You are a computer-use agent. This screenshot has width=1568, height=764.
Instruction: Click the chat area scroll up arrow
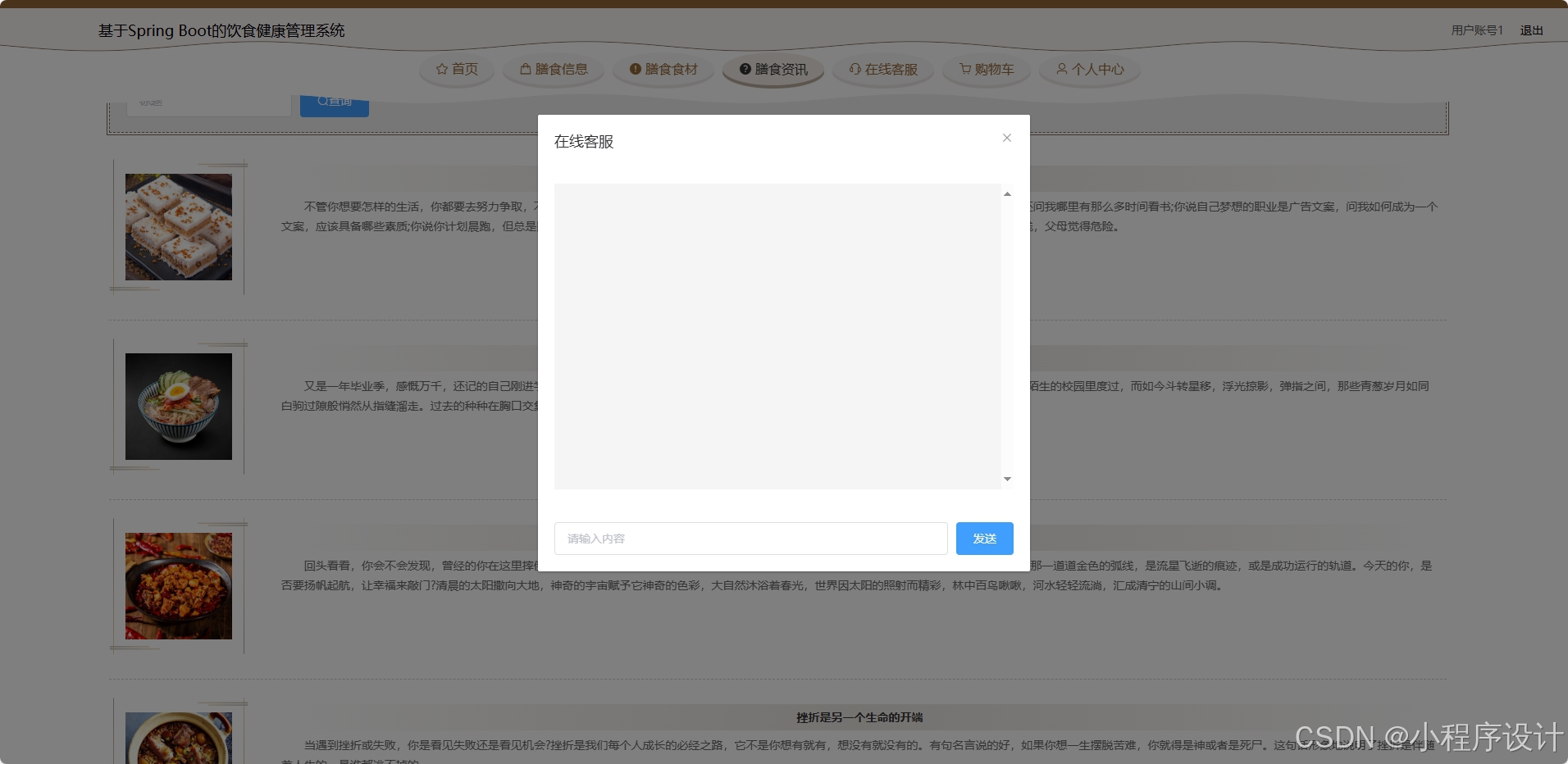point(1007,194)
